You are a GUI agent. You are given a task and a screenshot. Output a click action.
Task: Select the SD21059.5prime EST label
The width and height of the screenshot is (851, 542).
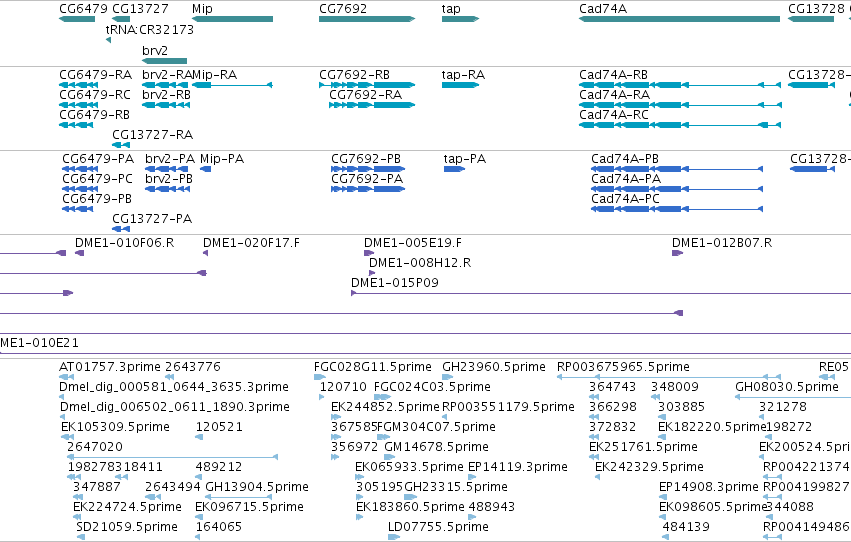[126, 527]
